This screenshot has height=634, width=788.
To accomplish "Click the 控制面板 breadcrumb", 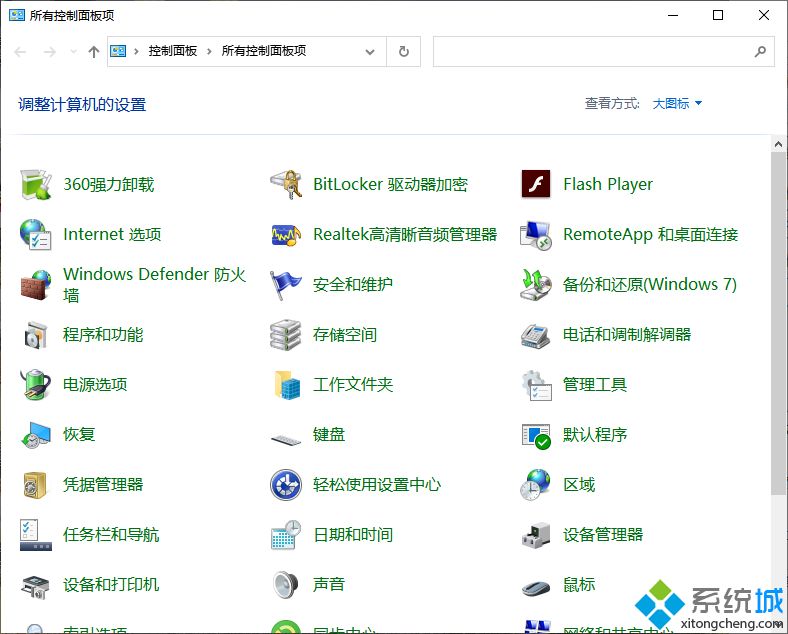I will coord(172,51).
